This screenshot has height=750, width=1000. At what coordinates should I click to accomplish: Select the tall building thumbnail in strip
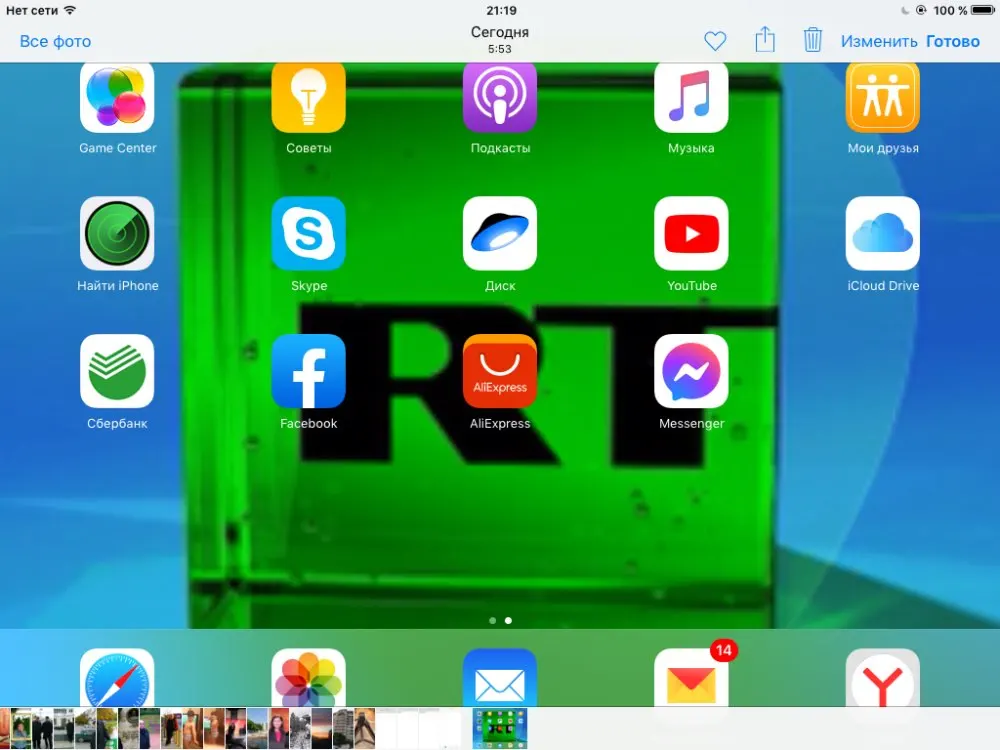343,728
